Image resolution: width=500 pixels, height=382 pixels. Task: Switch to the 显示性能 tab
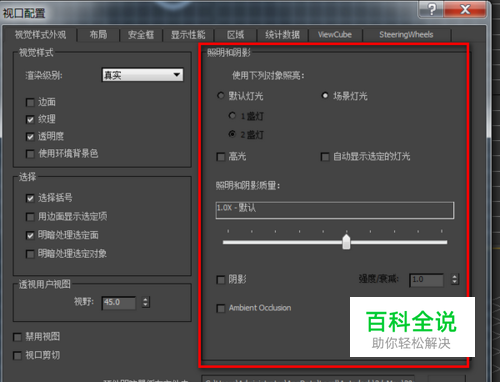click(x=188, y=35)
